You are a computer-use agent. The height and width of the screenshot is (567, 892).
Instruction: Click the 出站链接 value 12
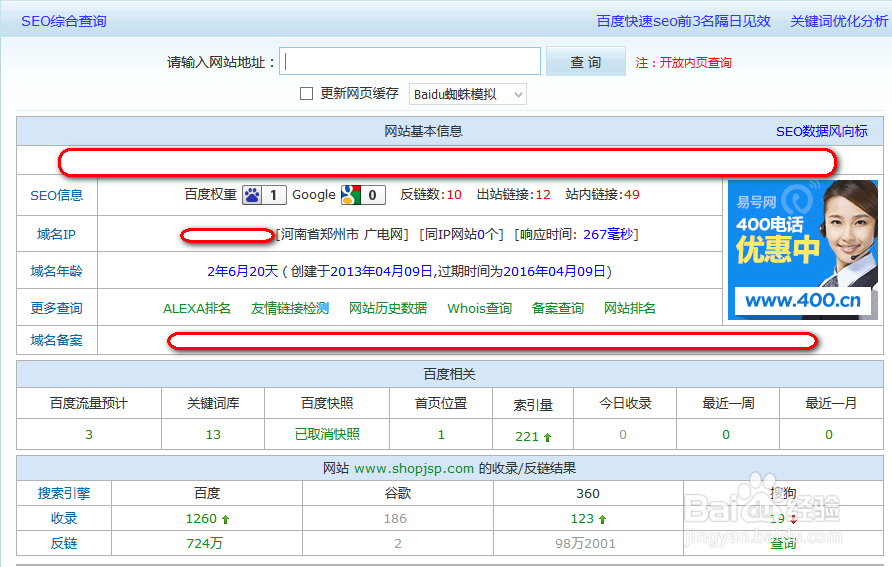pyautogui.click(x=543, y=194)
